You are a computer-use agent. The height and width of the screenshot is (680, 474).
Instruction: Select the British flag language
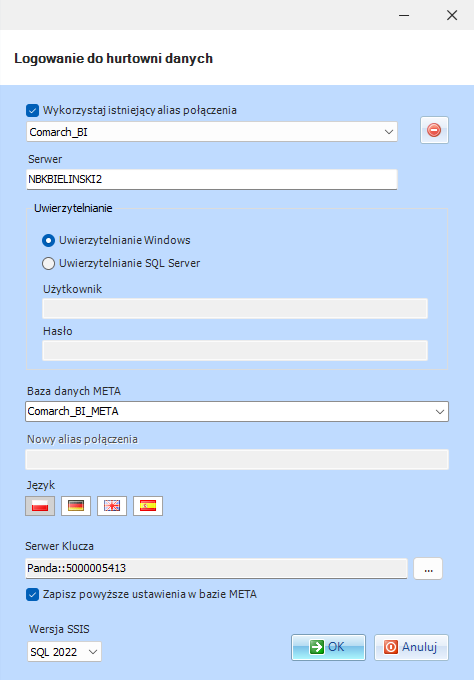point(112,506)
